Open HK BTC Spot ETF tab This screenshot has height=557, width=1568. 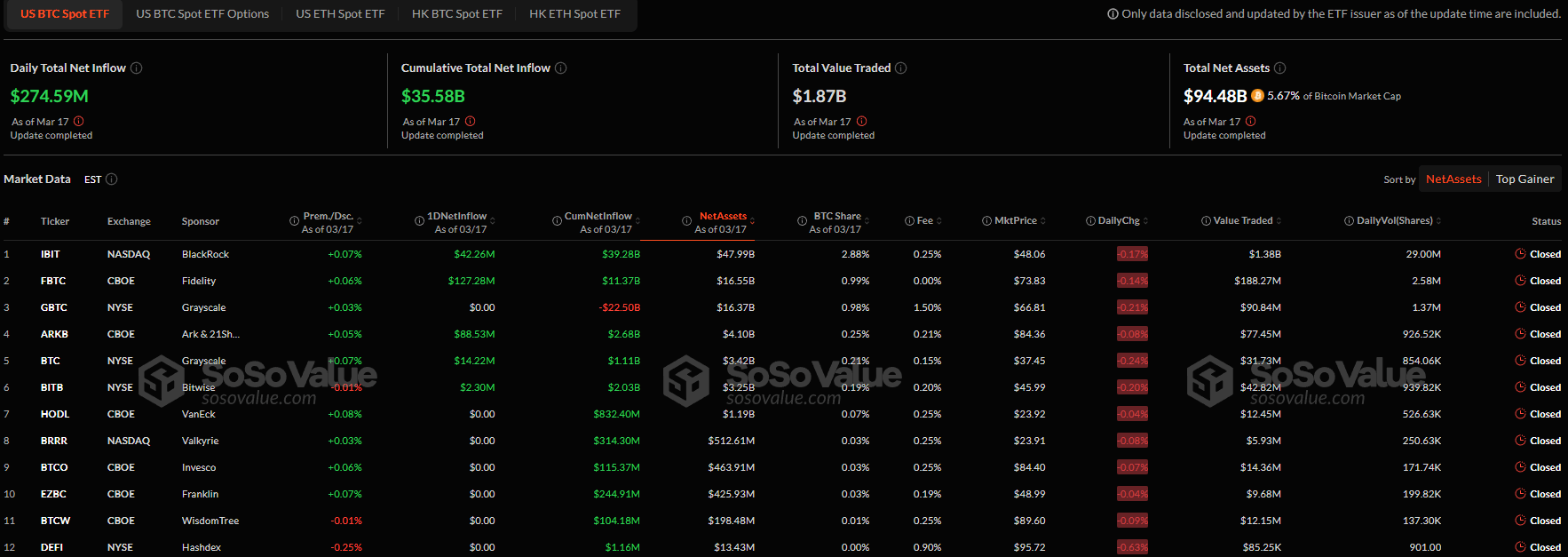pyautogui.click(x=457, y=14)
